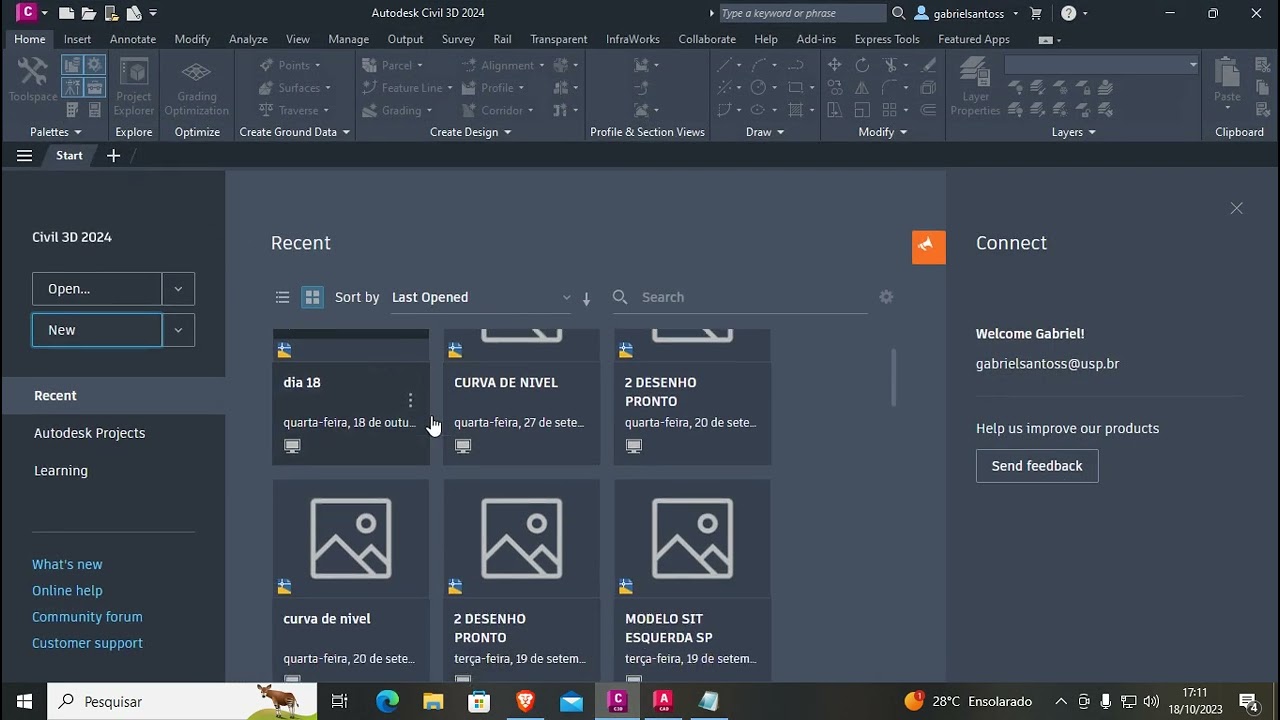Open Layer Properties manager
Viewport: 1280px width, 720px height.
tap(975, 88)
